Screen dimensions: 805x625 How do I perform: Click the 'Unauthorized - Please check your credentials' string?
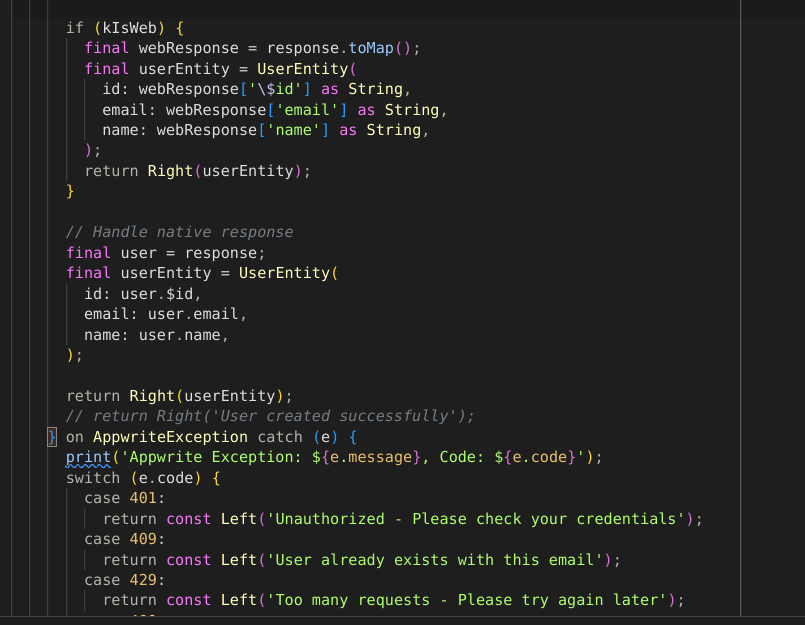(x=476, y=519)
